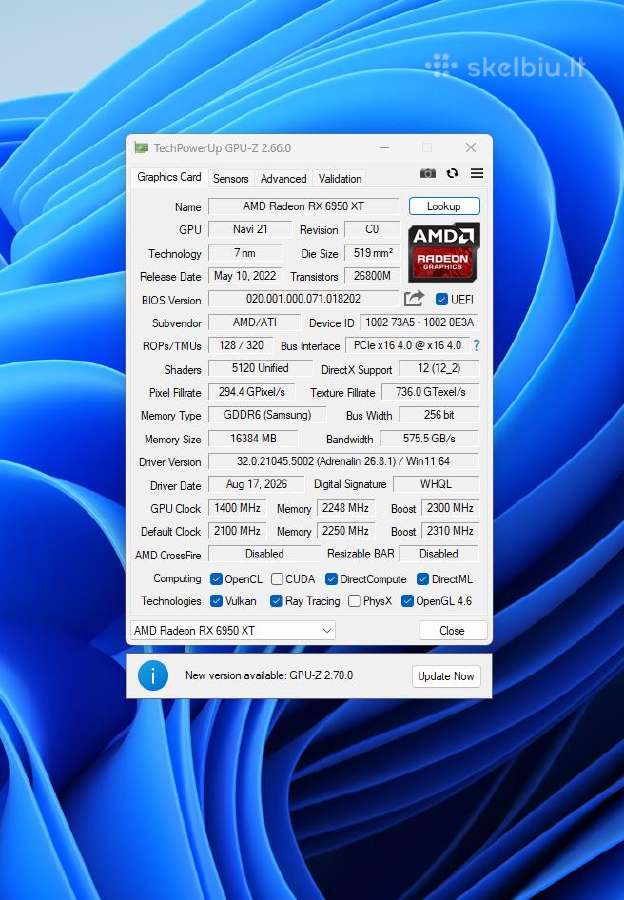Viewport: 624px width, 900px height.
Task: Take a GPU-Z screenshot with camera icon
Action: point(428,173)
